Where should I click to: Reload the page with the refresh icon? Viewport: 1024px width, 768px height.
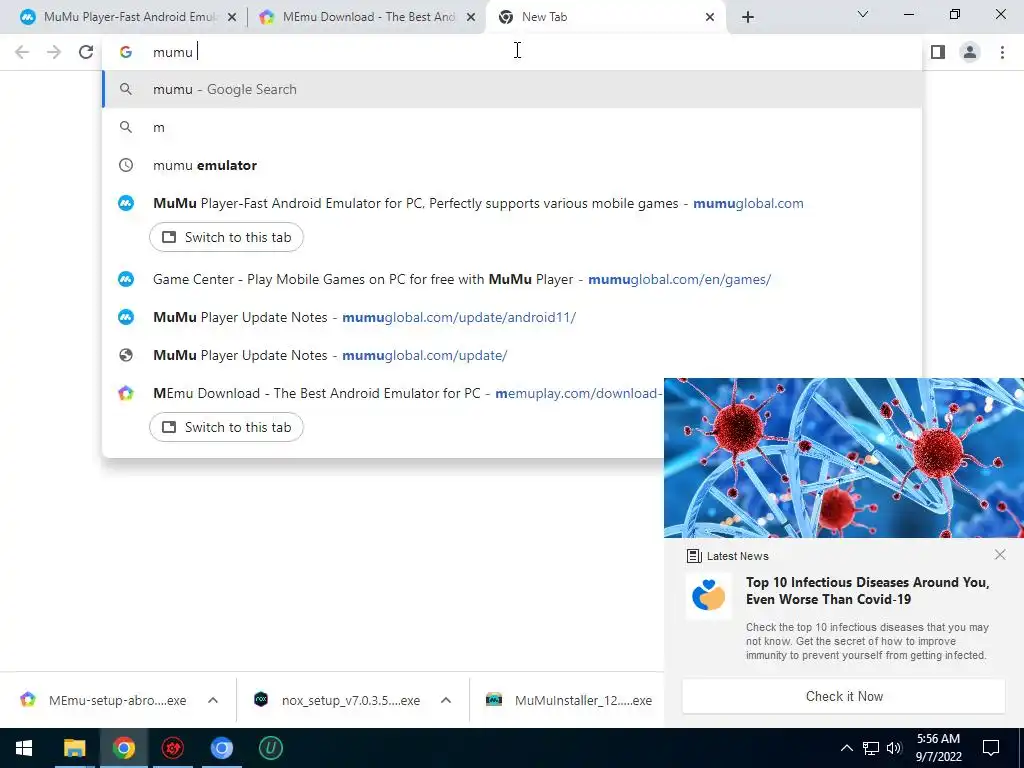86,52
